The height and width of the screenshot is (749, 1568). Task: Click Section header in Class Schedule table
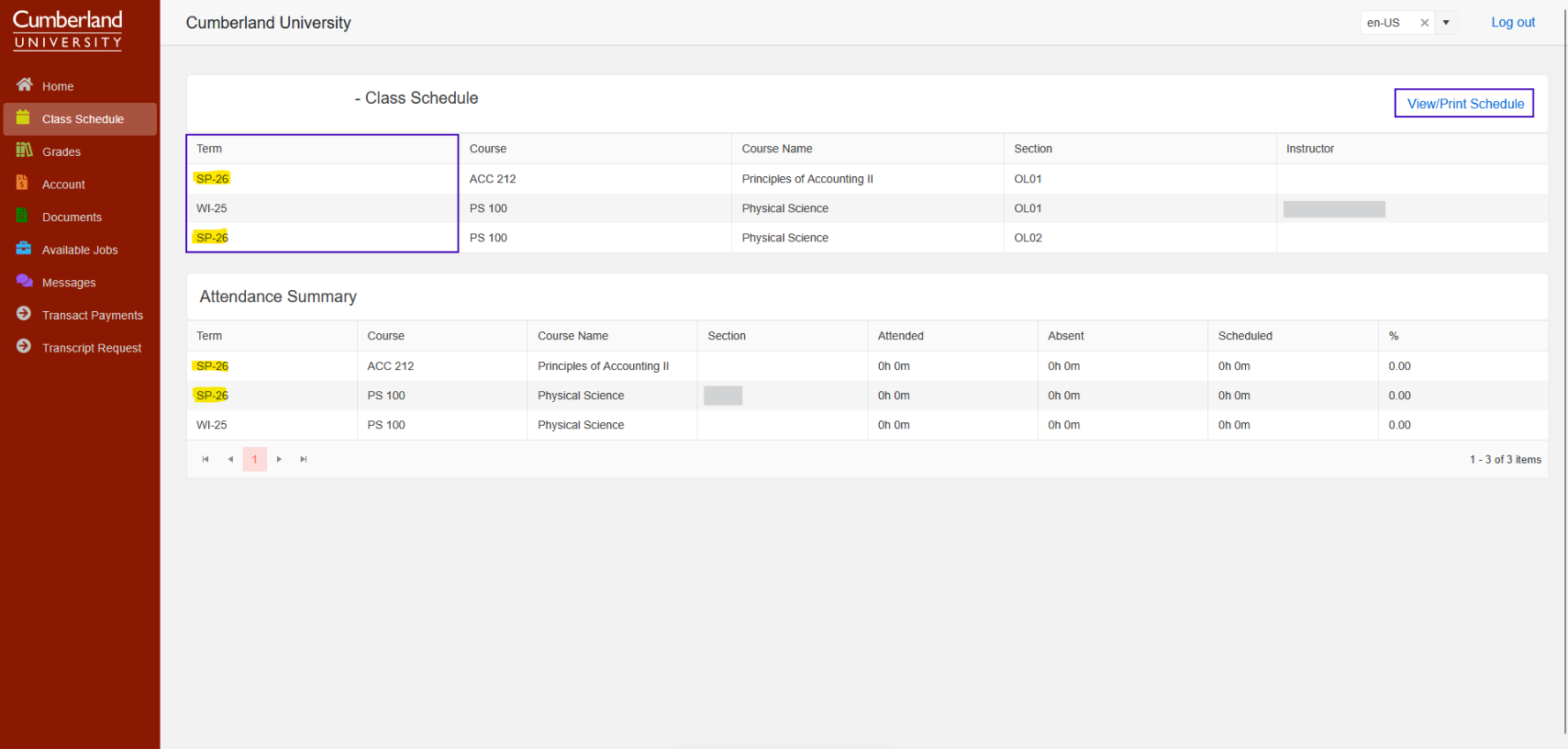click(1033, 149)
